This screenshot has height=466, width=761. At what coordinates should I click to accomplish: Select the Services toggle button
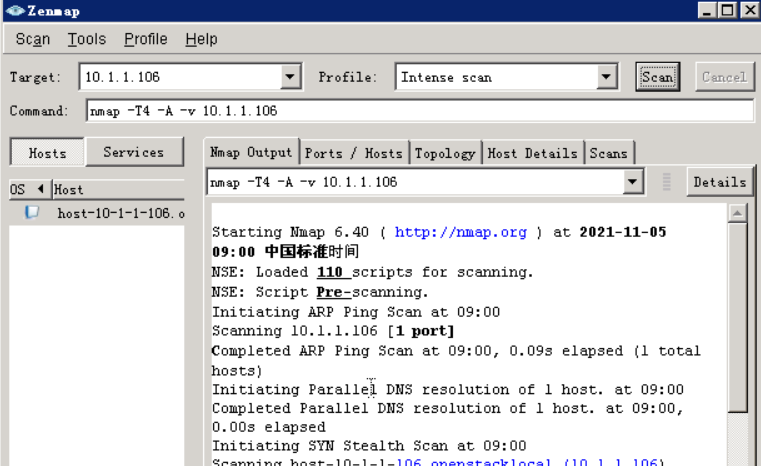tap(134, 152)
